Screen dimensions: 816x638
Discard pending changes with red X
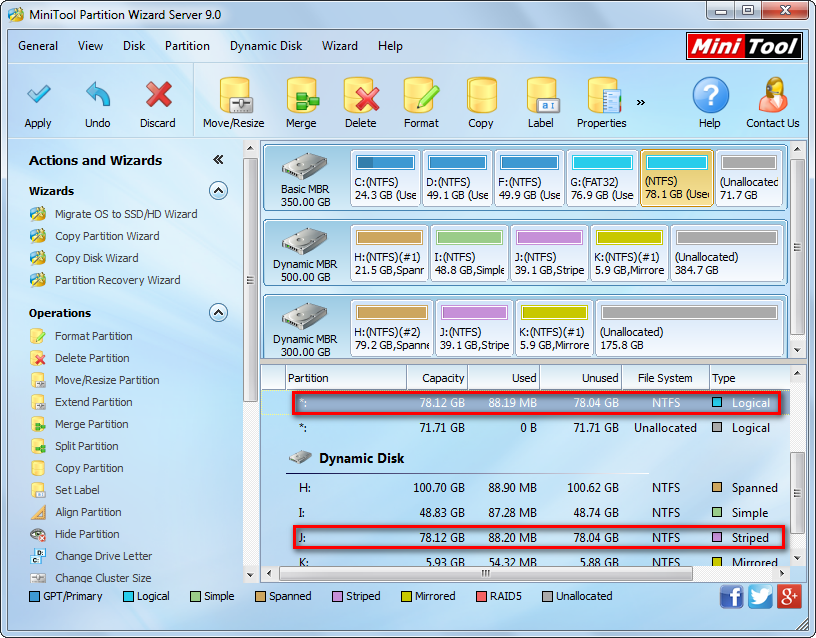[x=158, y=95]
